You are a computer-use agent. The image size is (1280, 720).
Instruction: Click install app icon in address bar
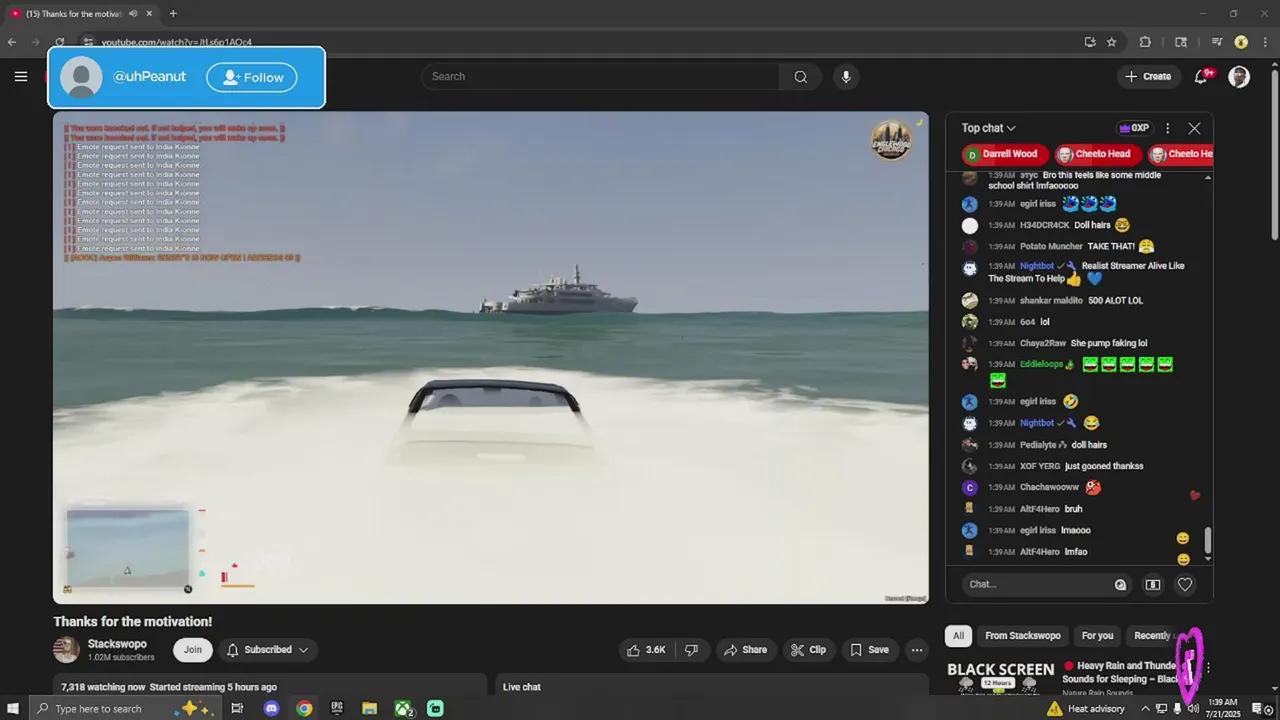tap(1090, 42)
